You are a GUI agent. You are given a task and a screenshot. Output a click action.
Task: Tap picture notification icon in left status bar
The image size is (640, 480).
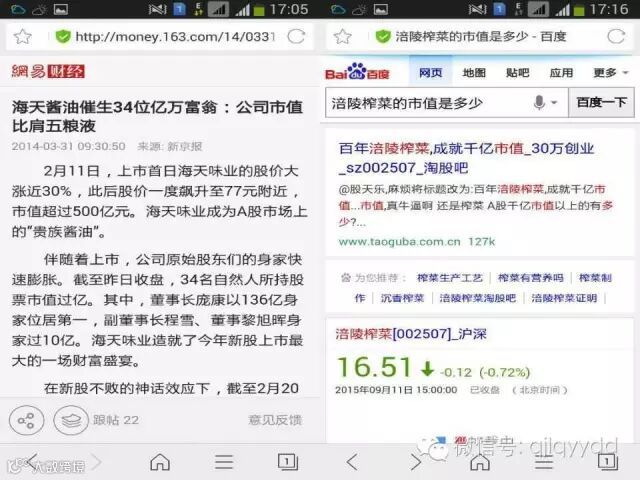pos(61,9)
